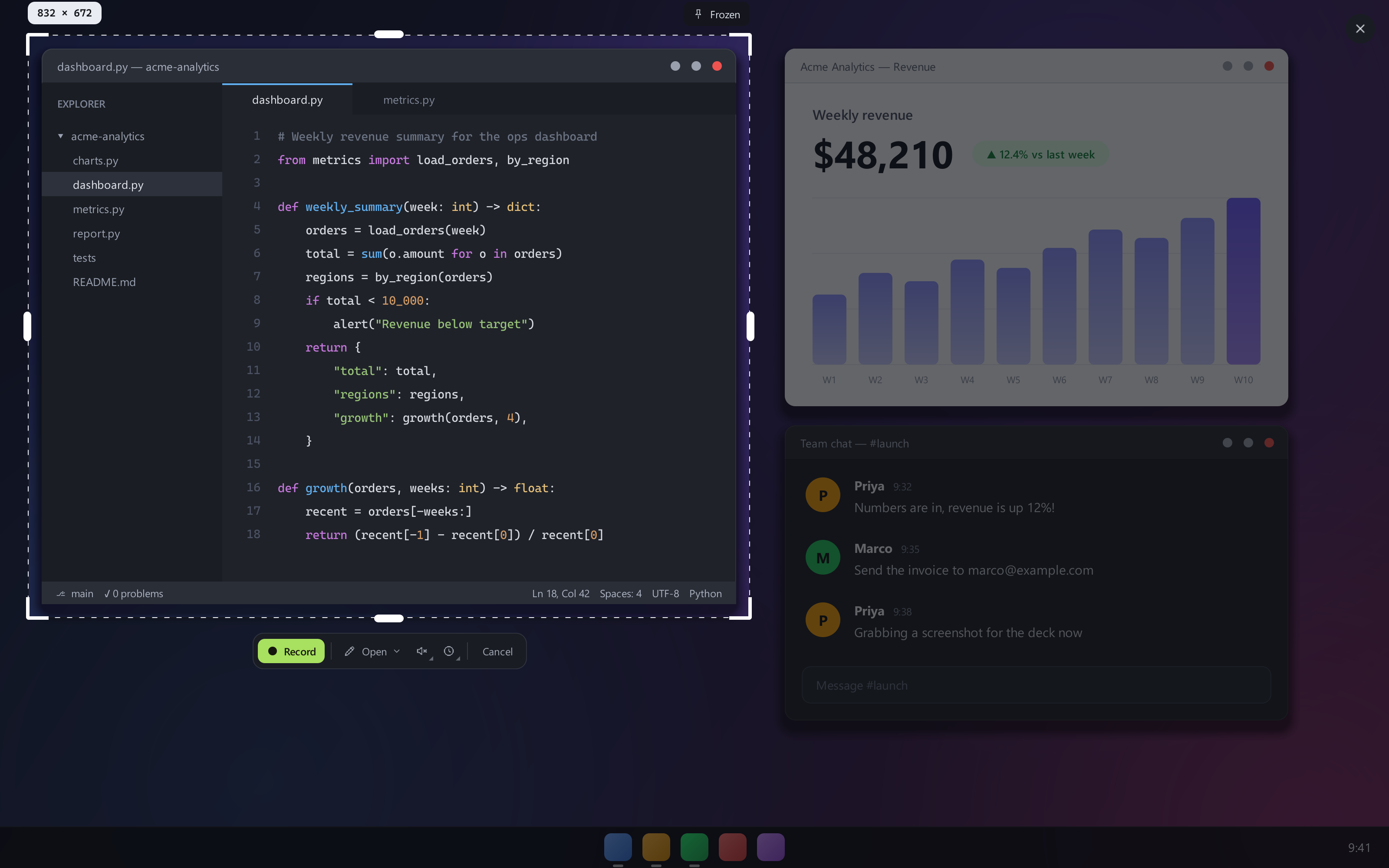Open report.py in the explorer

132,233
